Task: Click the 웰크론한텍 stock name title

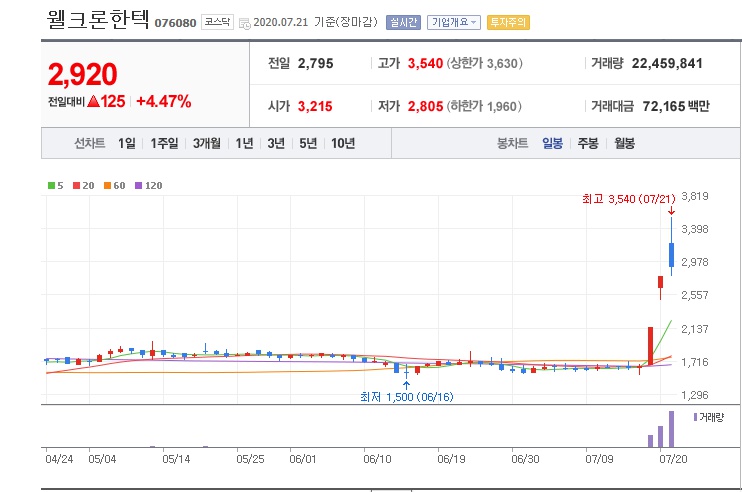Action: click(x=97, y=20)
